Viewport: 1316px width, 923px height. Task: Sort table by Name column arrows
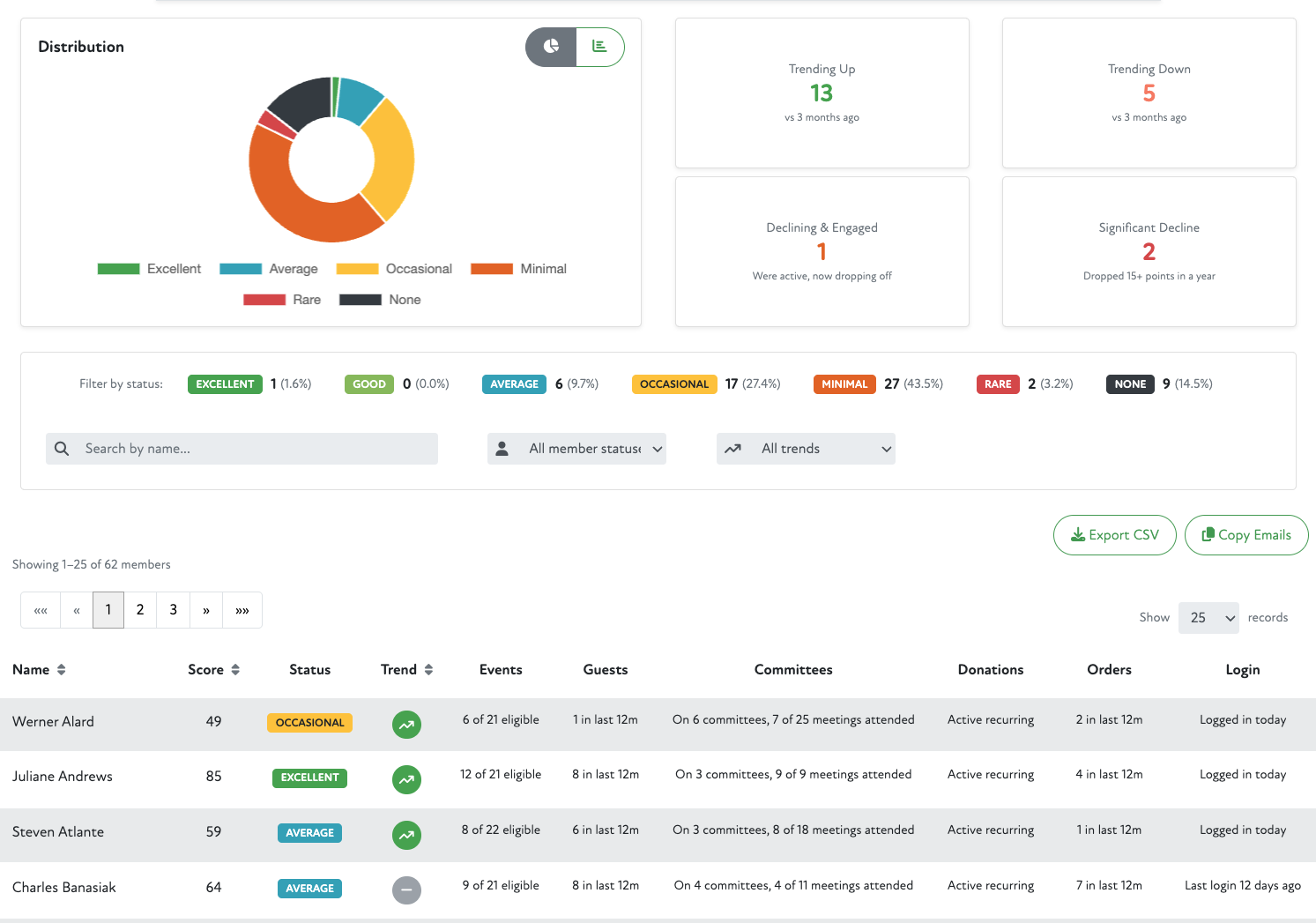(x=62, y=670)
